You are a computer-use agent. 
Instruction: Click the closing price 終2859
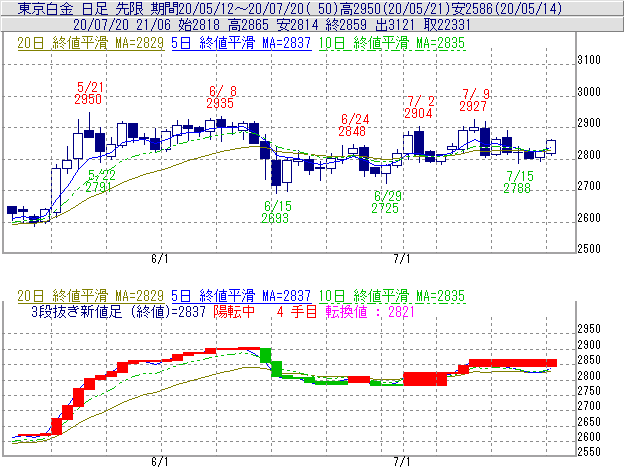(346, 25)
